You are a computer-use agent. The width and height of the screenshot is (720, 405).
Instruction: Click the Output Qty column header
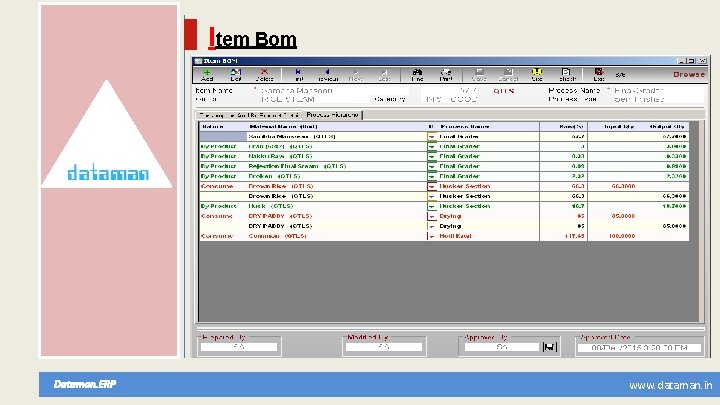(663, 126)
